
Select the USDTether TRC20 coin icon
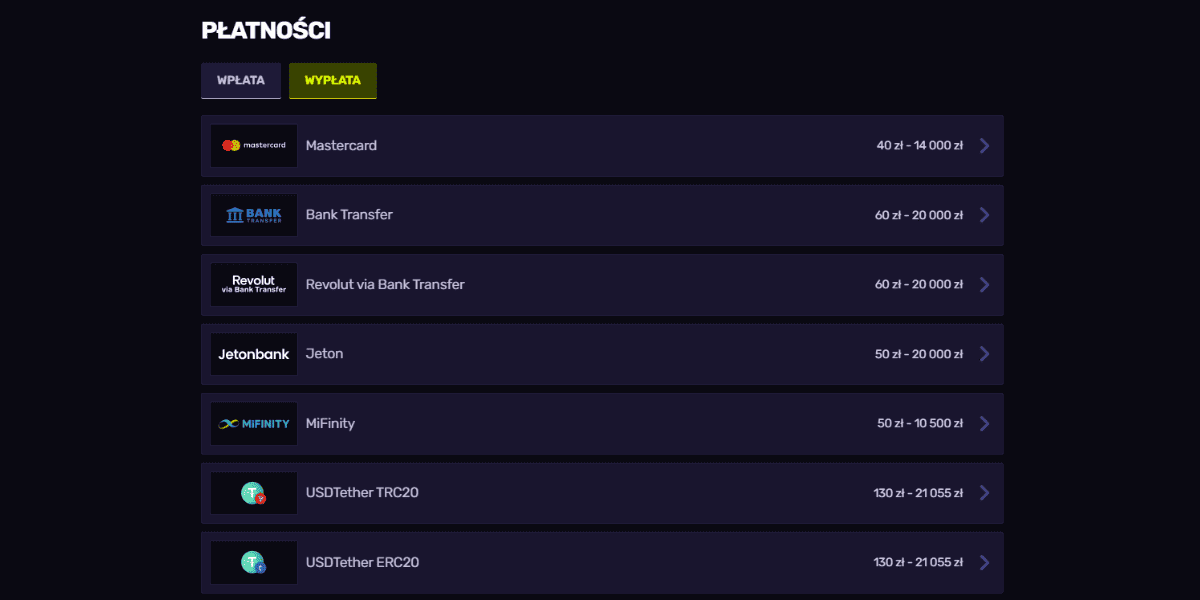[x=254, y=493]
